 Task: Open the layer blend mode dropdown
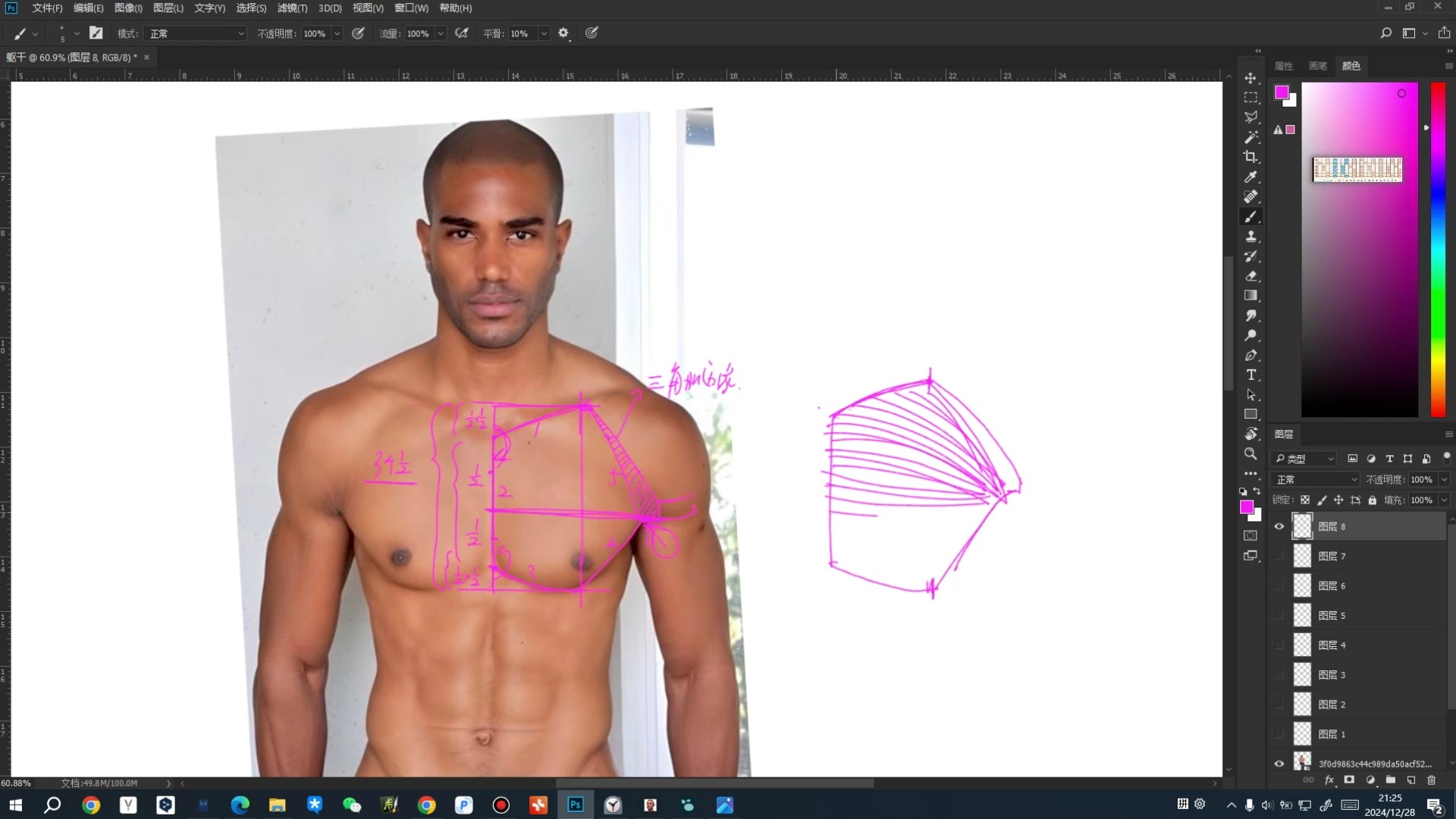[1316, 479]
